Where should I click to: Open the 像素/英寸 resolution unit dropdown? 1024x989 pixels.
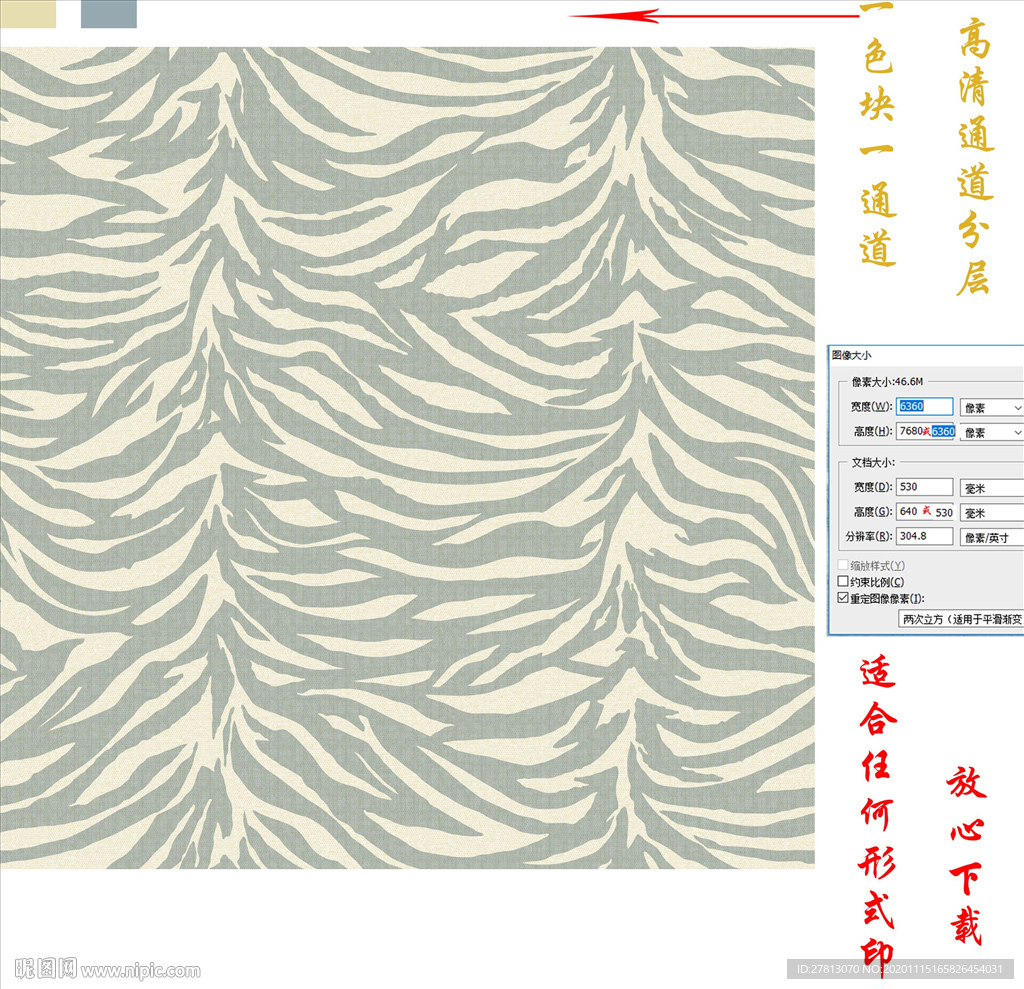pos(991,538)
